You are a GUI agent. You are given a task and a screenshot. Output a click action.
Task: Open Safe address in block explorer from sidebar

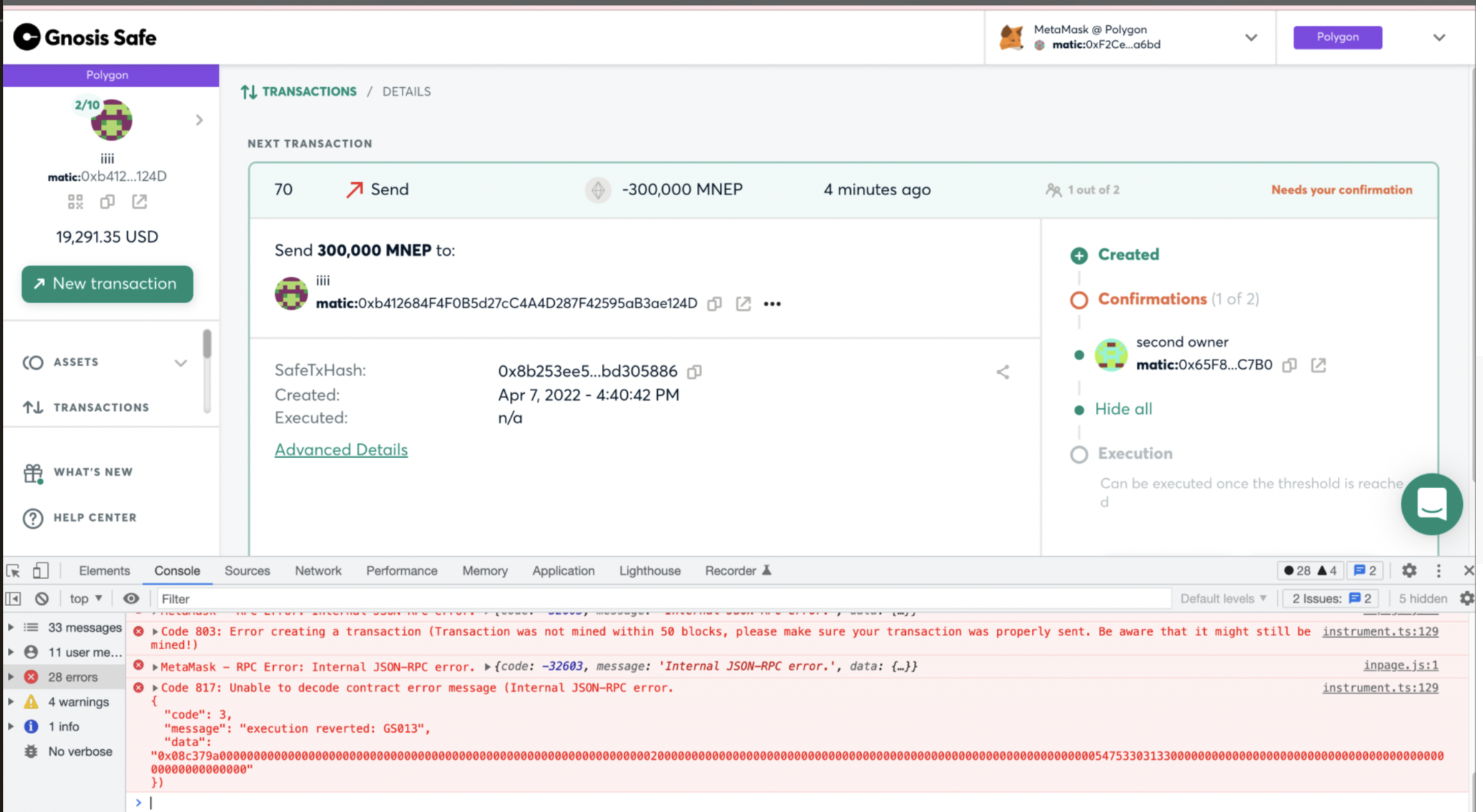pos(139,202)
